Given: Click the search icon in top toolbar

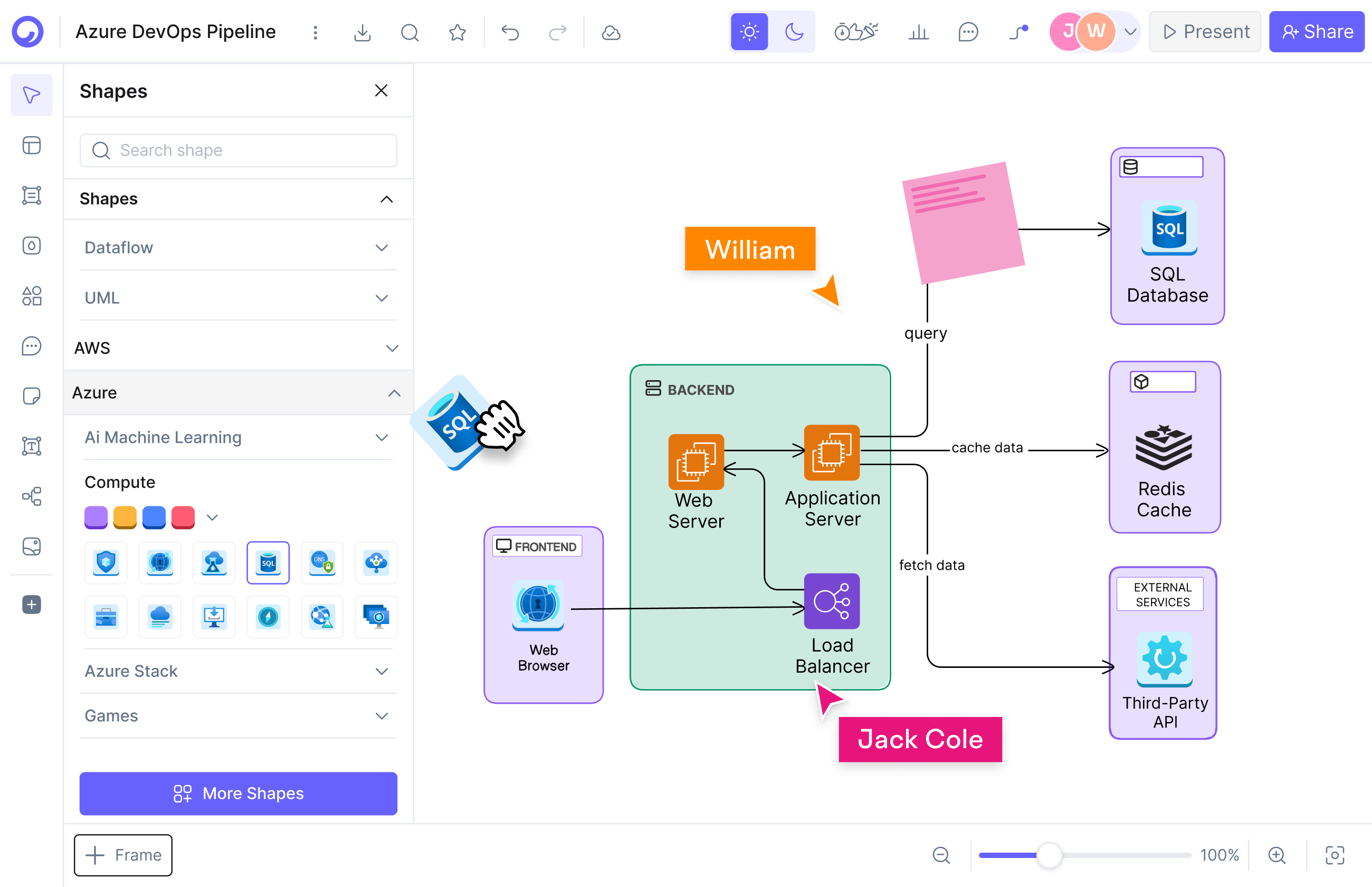Looking at the screenshot, I should 409,32.
